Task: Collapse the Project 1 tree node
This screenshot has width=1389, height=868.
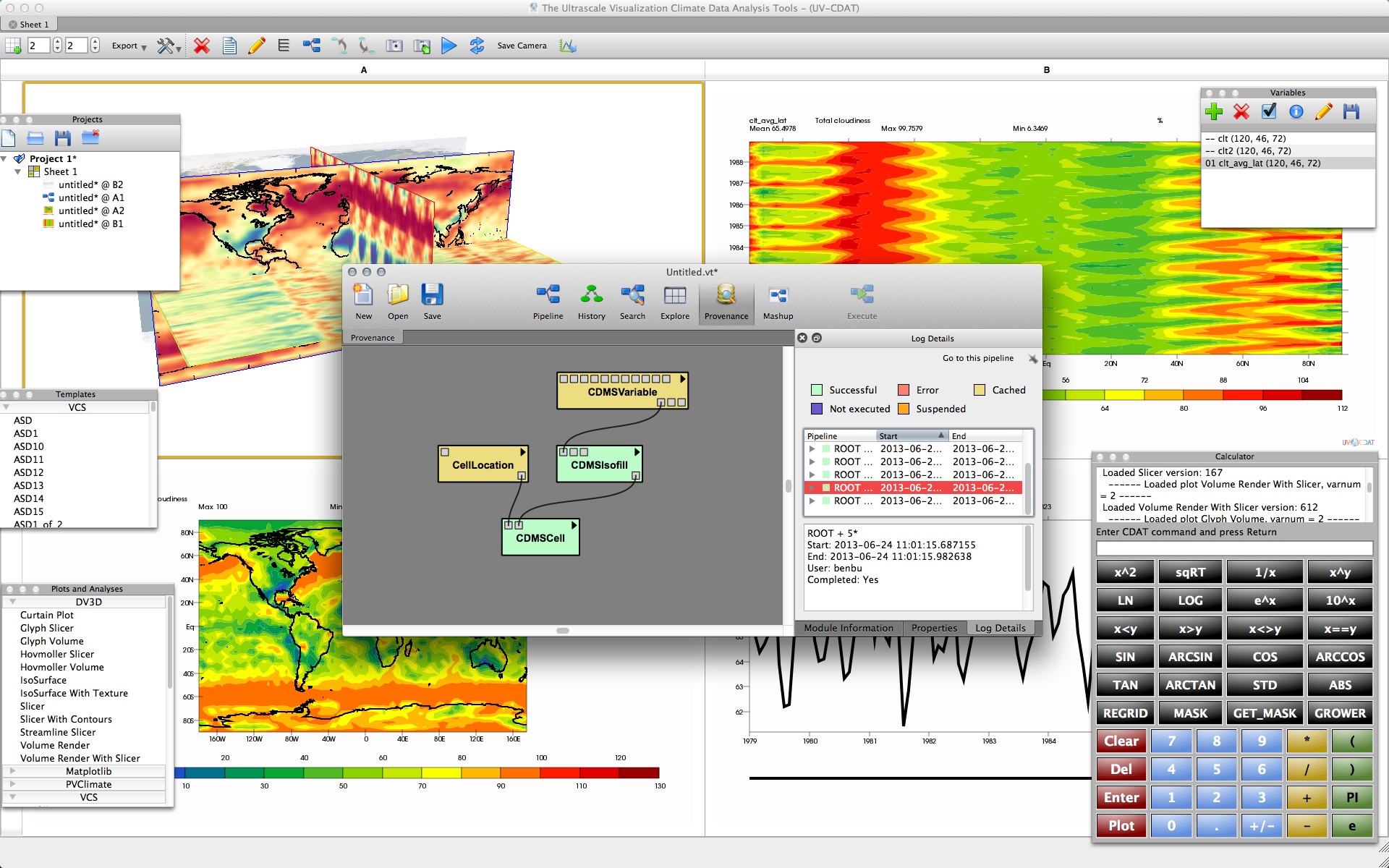Action: tap(4, 159)
